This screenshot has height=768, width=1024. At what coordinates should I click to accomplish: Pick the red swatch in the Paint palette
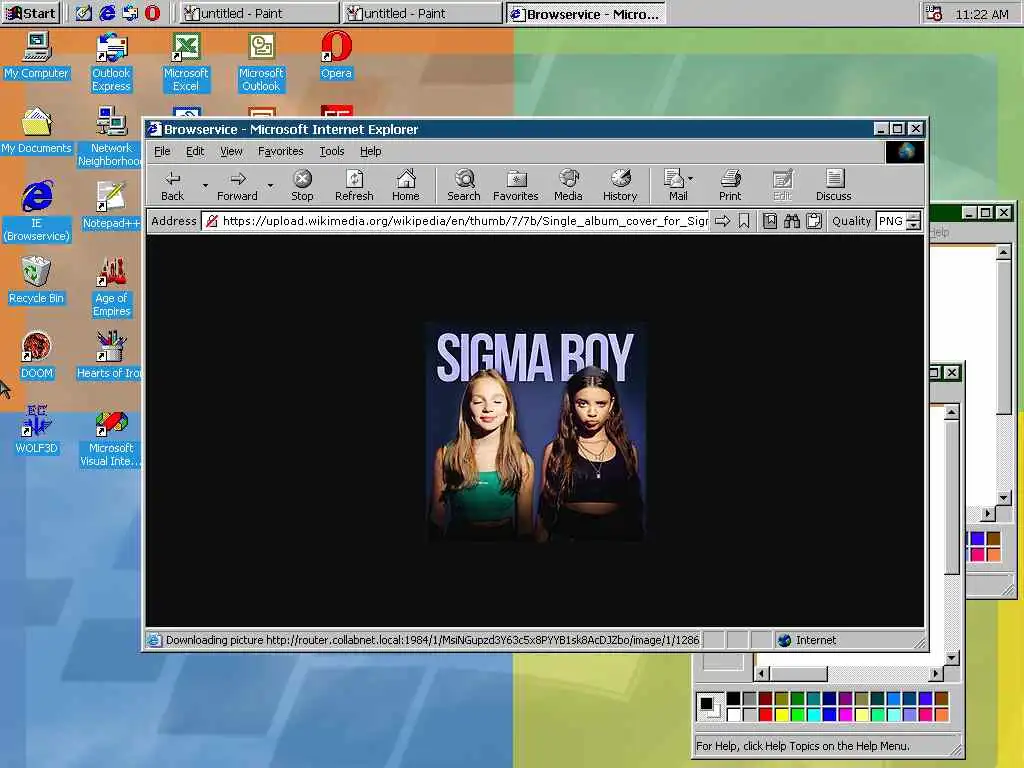click(x=765, y=714)
